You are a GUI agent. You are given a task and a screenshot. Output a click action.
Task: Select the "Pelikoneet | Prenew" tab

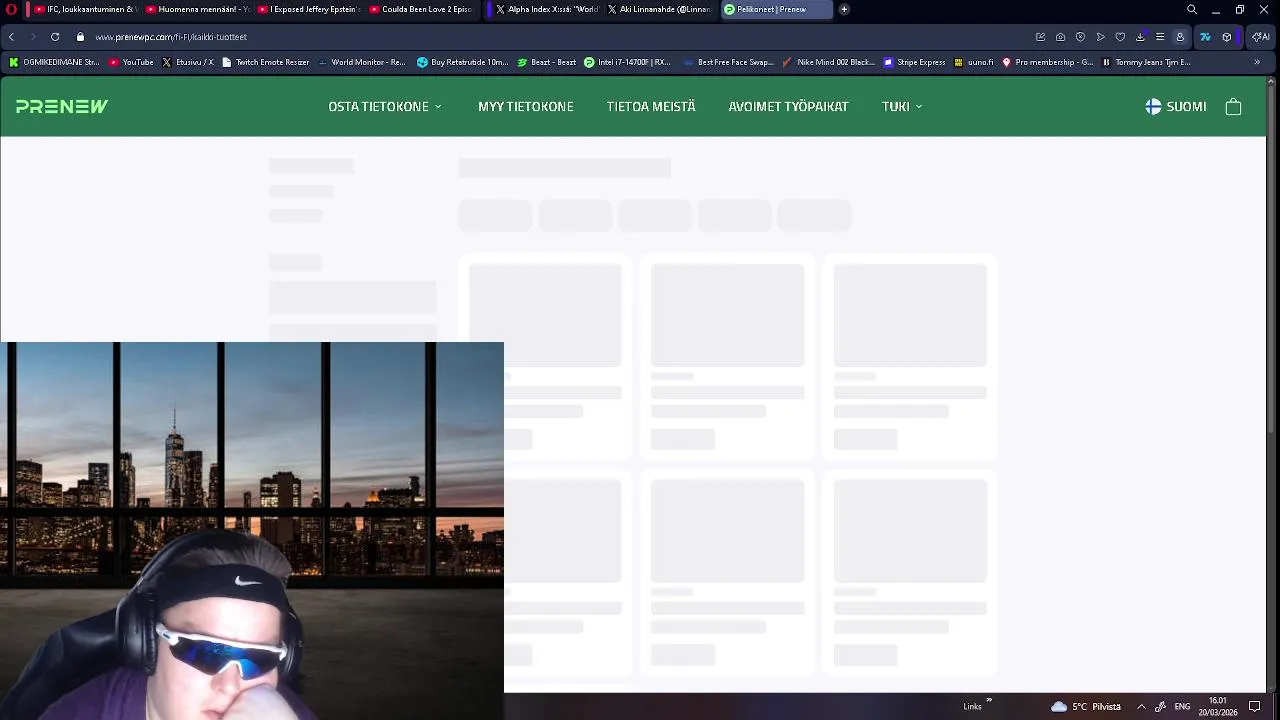coord(777,9)
